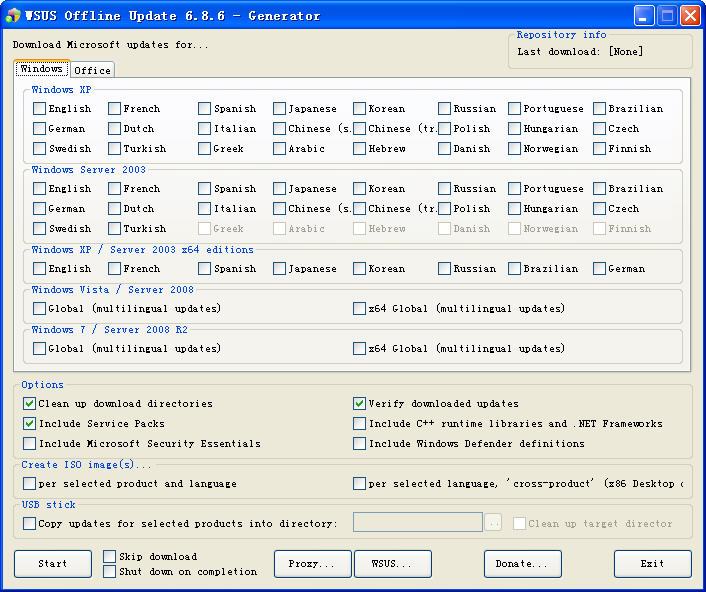Enable Windows 7 x64 Global updates

click(359, 348)
